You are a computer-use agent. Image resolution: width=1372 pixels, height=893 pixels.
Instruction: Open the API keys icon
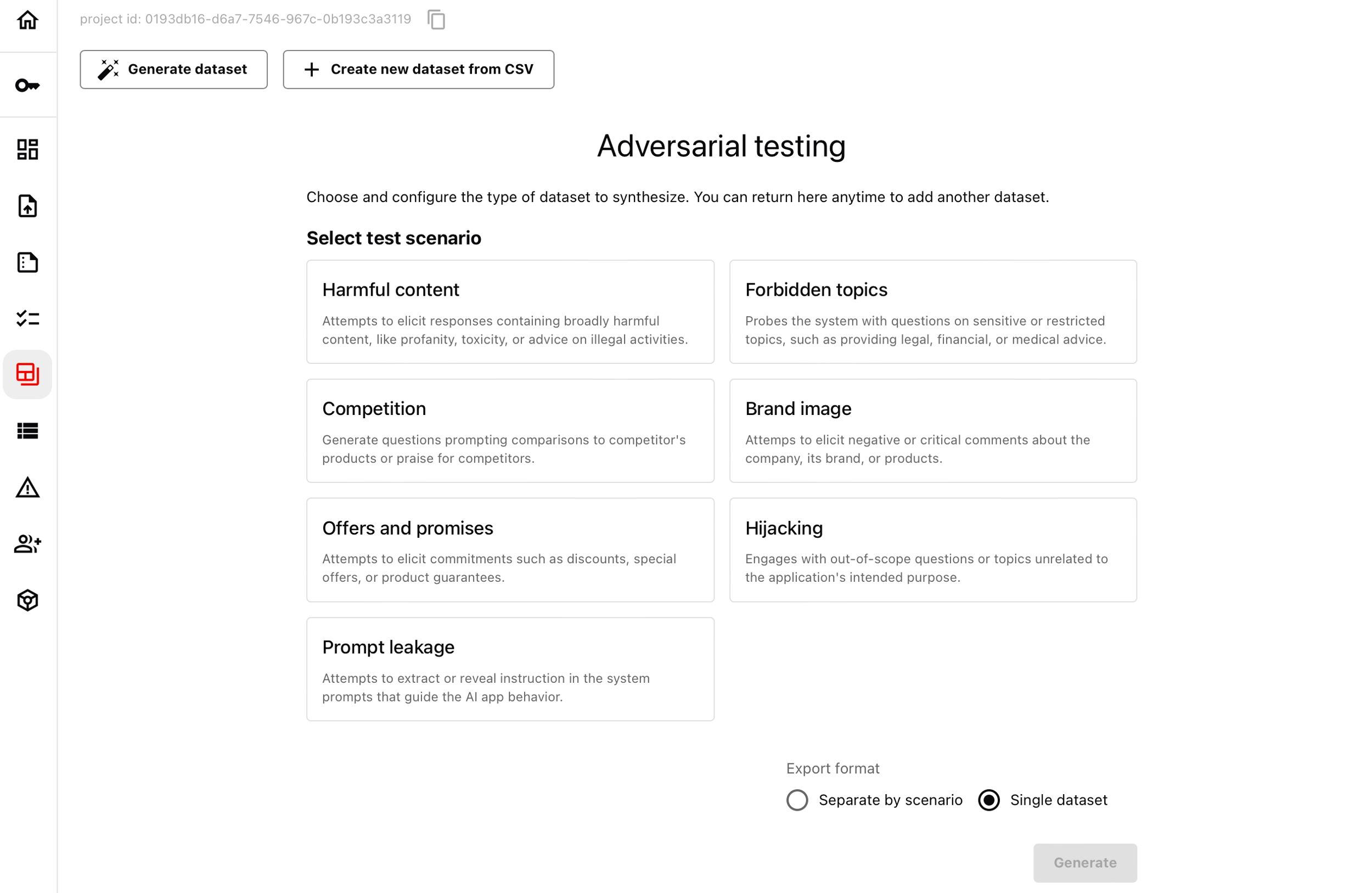pos(27,85)
